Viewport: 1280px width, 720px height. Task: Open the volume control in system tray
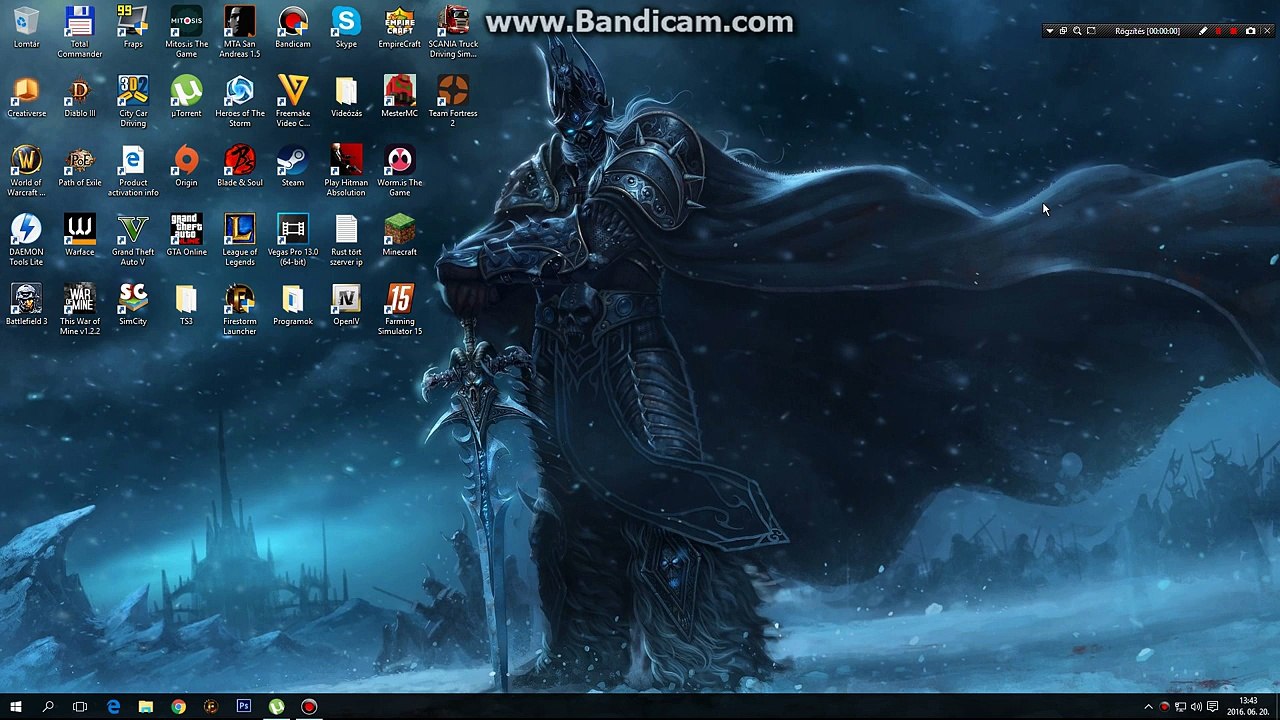(1196, 707)
